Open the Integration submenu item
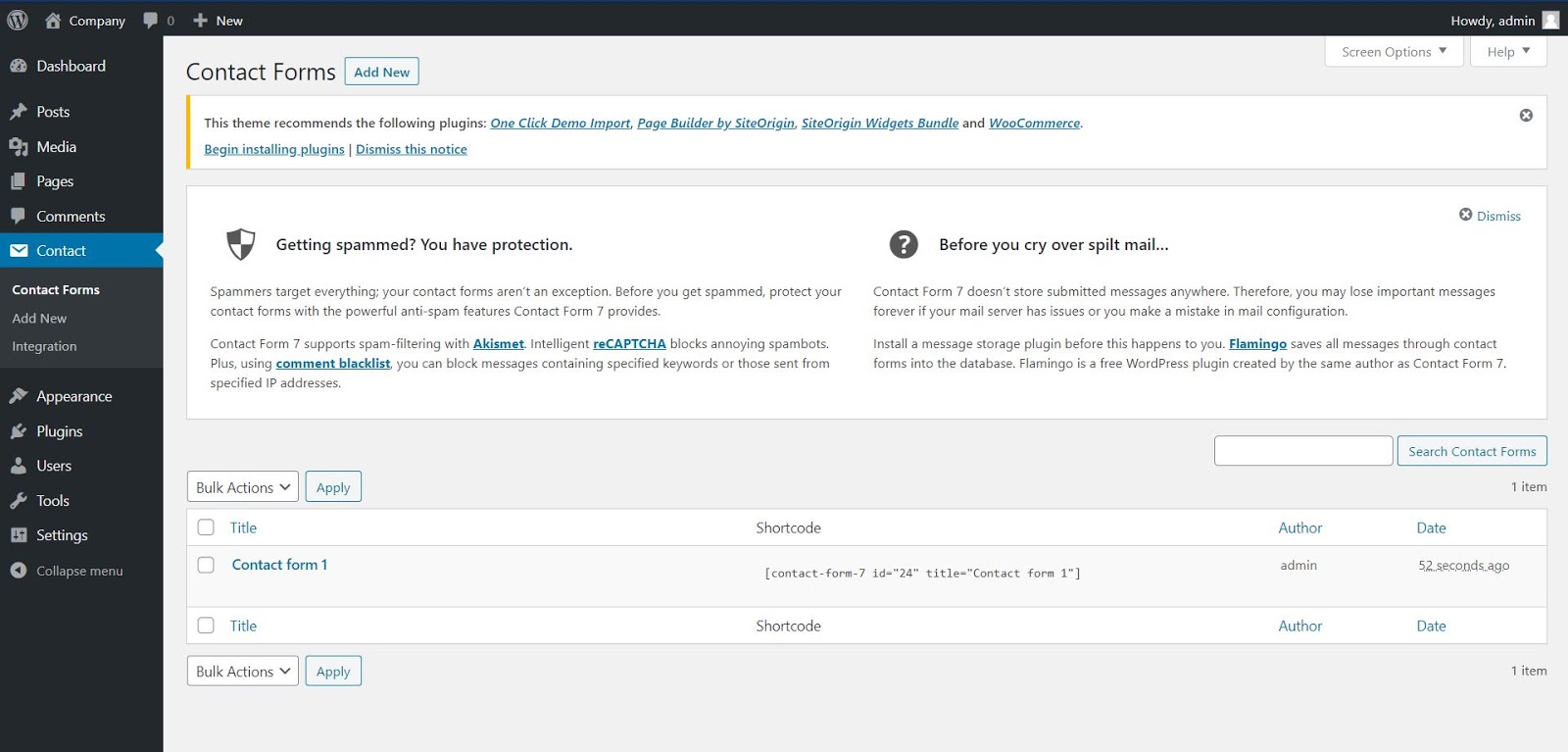The width and height of the screenshot is (1568, 752). pos(44,346)
